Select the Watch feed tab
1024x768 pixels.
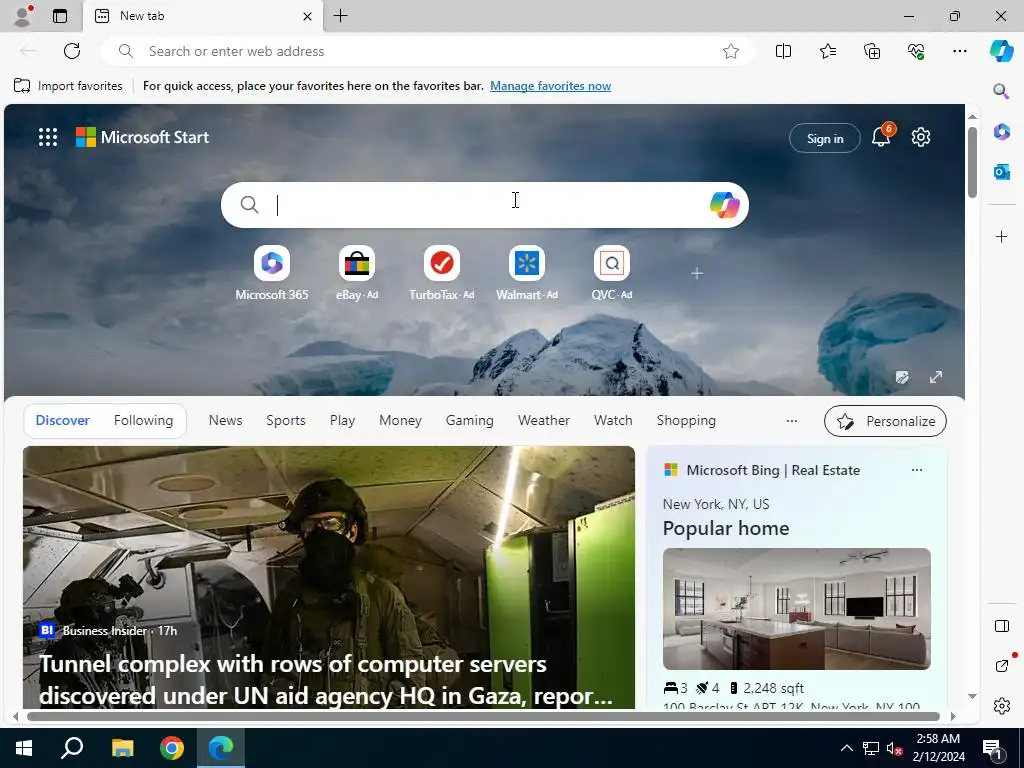613,421
